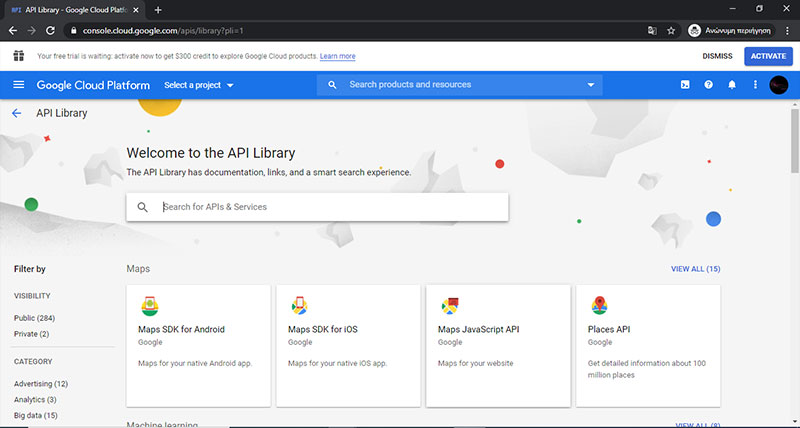
Task: View all 15 Maps APIs
Action: coord(695,269)
